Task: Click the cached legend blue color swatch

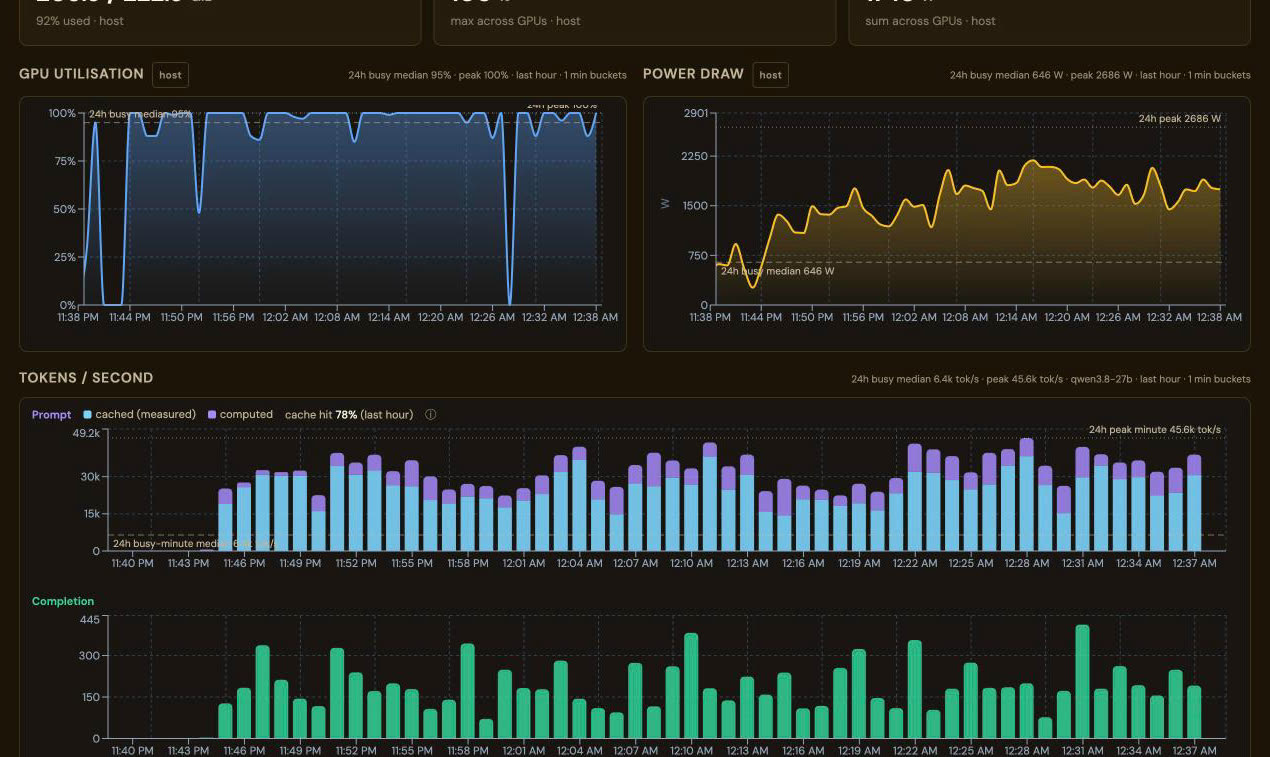Action: click(x=88, y=415)
